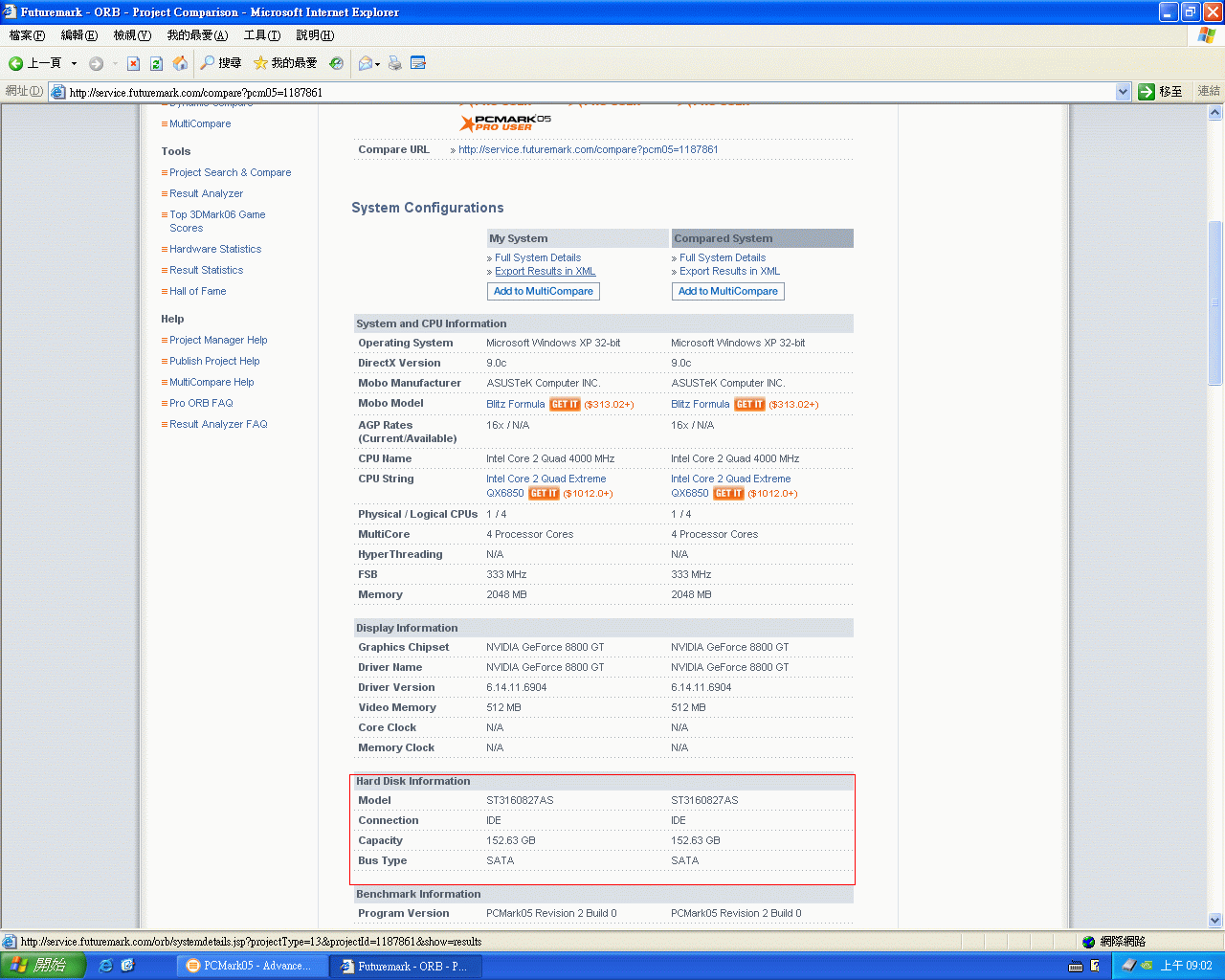Open Top 3DMark06 Game Scores link
The width and height of the screenshot is (1225, 980).
point(217,221)
